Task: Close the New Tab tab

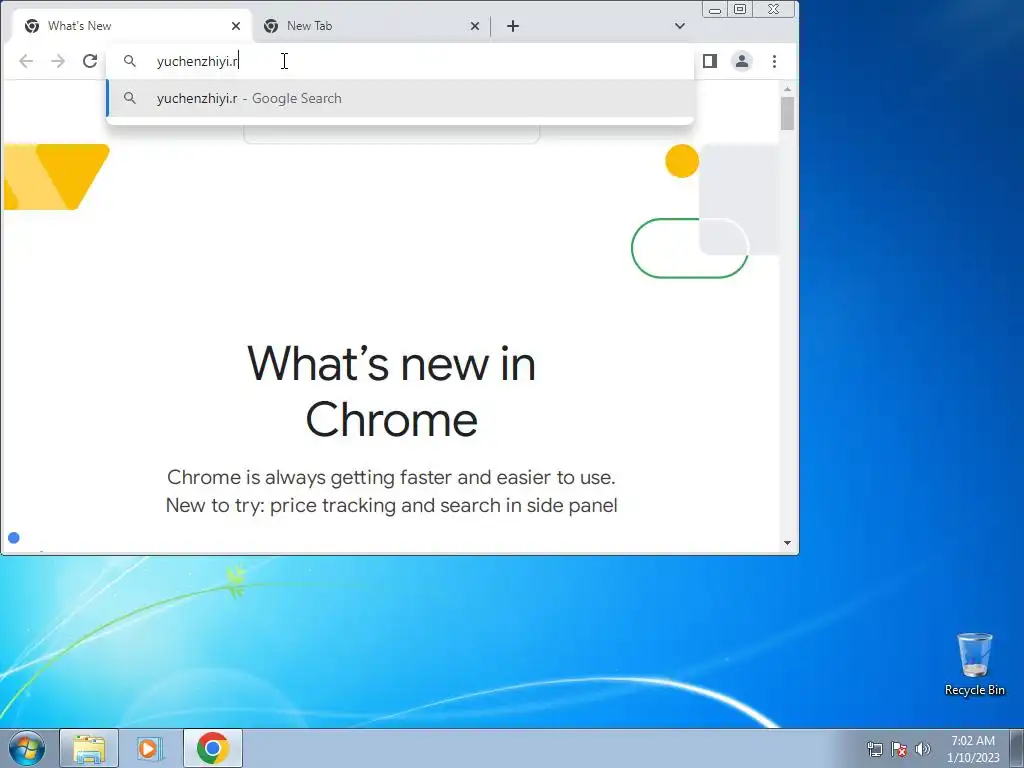Action: click(x=475, y=26)
